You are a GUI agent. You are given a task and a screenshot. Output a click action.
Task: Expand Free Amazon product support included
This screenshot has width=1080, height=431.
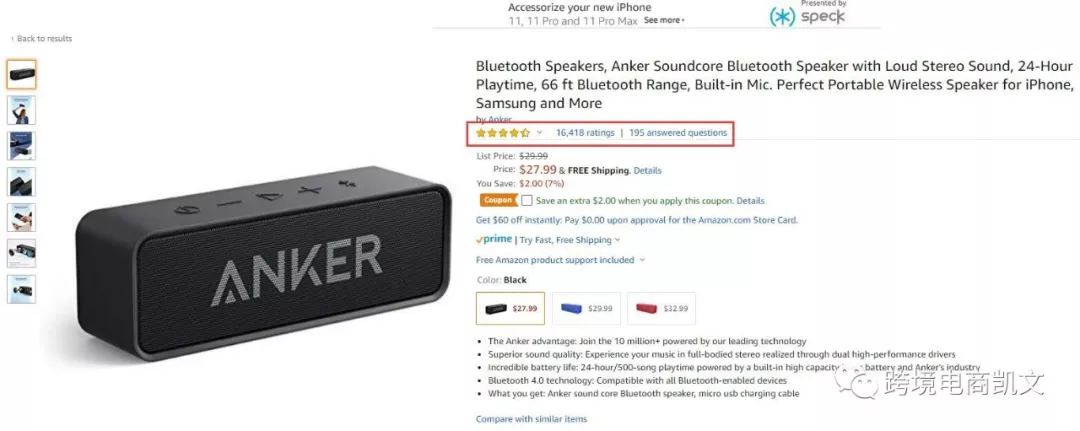560,260
